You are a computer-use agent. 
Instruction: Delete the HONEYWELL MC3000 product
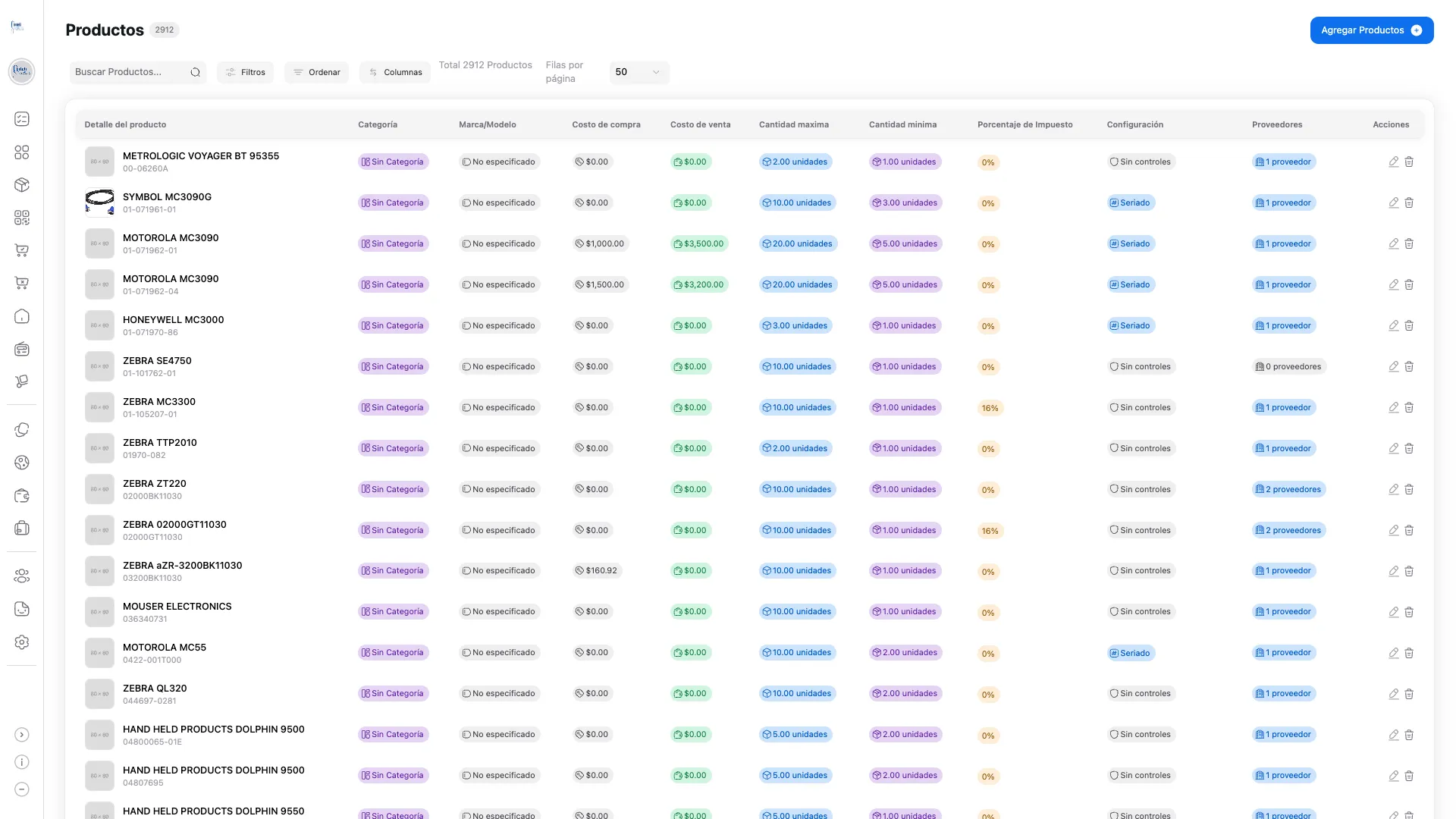coord(1409,325)
